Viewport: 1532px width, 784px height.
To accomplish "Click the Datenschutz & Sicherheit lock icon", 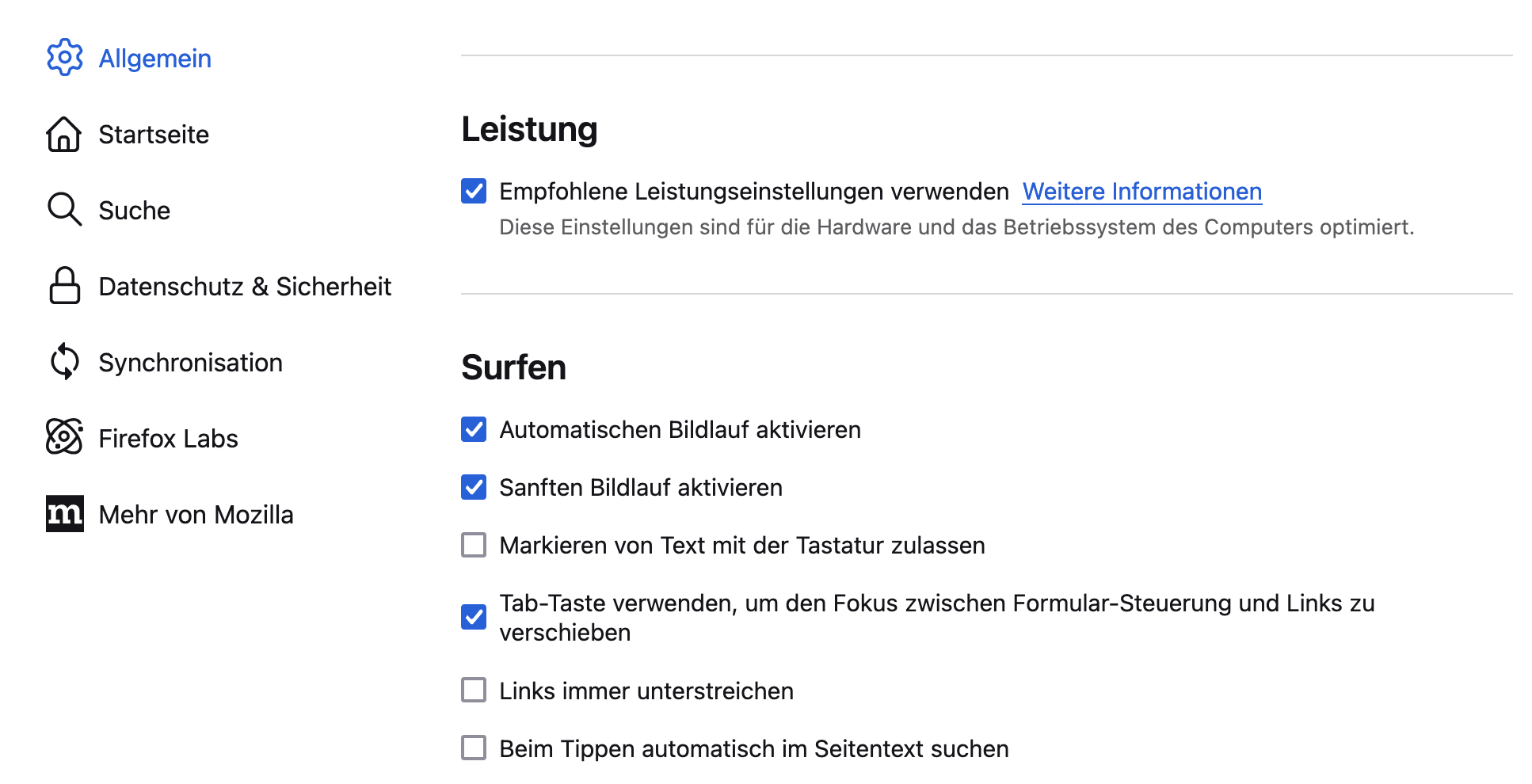I will (64, 286).
